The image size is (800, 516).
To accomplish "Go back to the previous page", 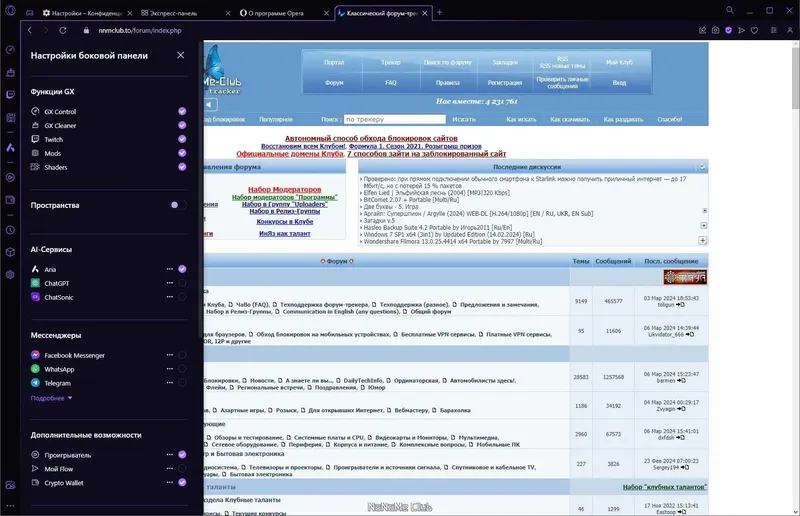I will (x=30, y=31).
